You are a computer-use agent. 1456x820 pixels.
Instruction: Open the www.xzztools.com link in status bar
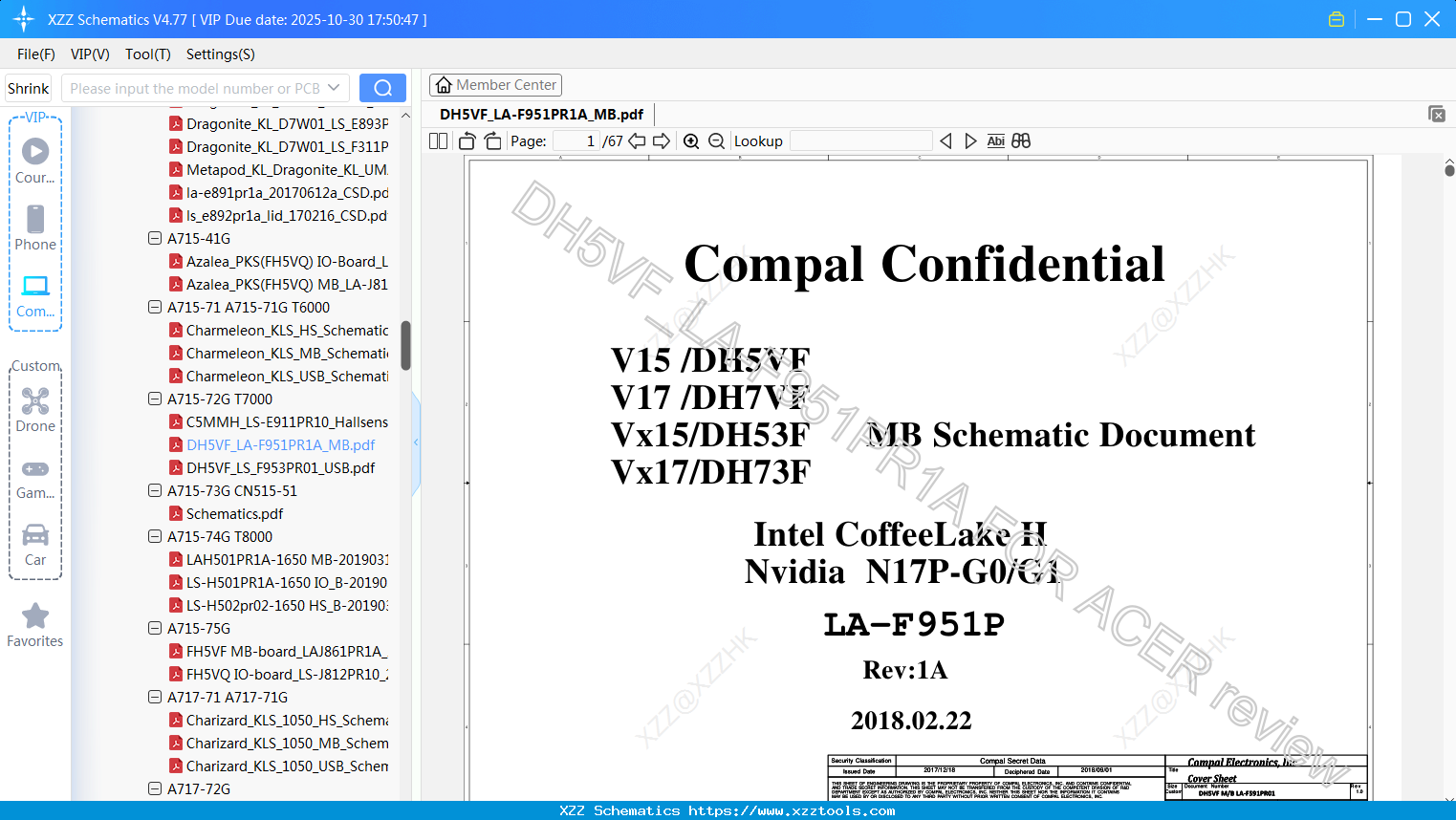[792, 810]
